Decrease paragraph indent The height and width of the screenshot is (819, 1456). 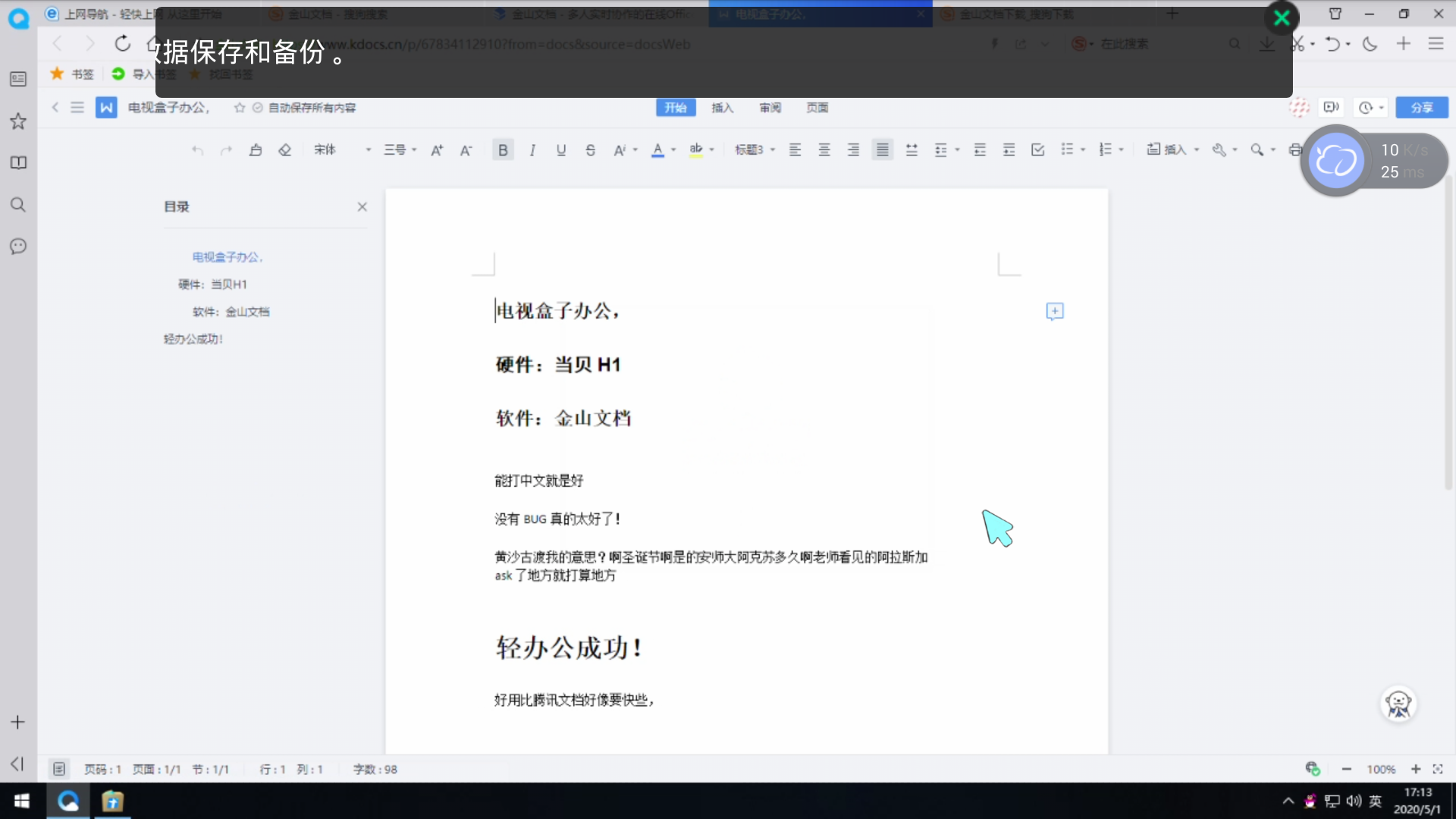pos(980,150)
